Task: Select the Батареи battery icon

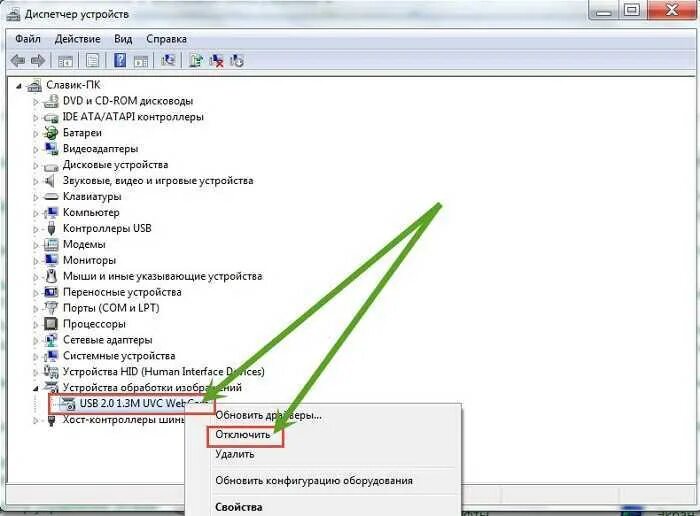Action: tap(50, 133)
